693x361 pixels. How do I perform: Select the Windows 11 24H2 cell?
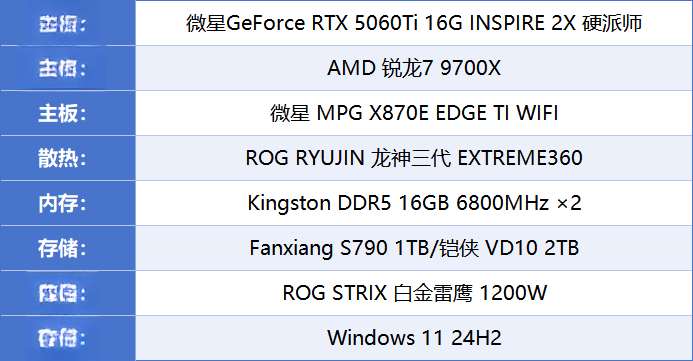[414, 338]
